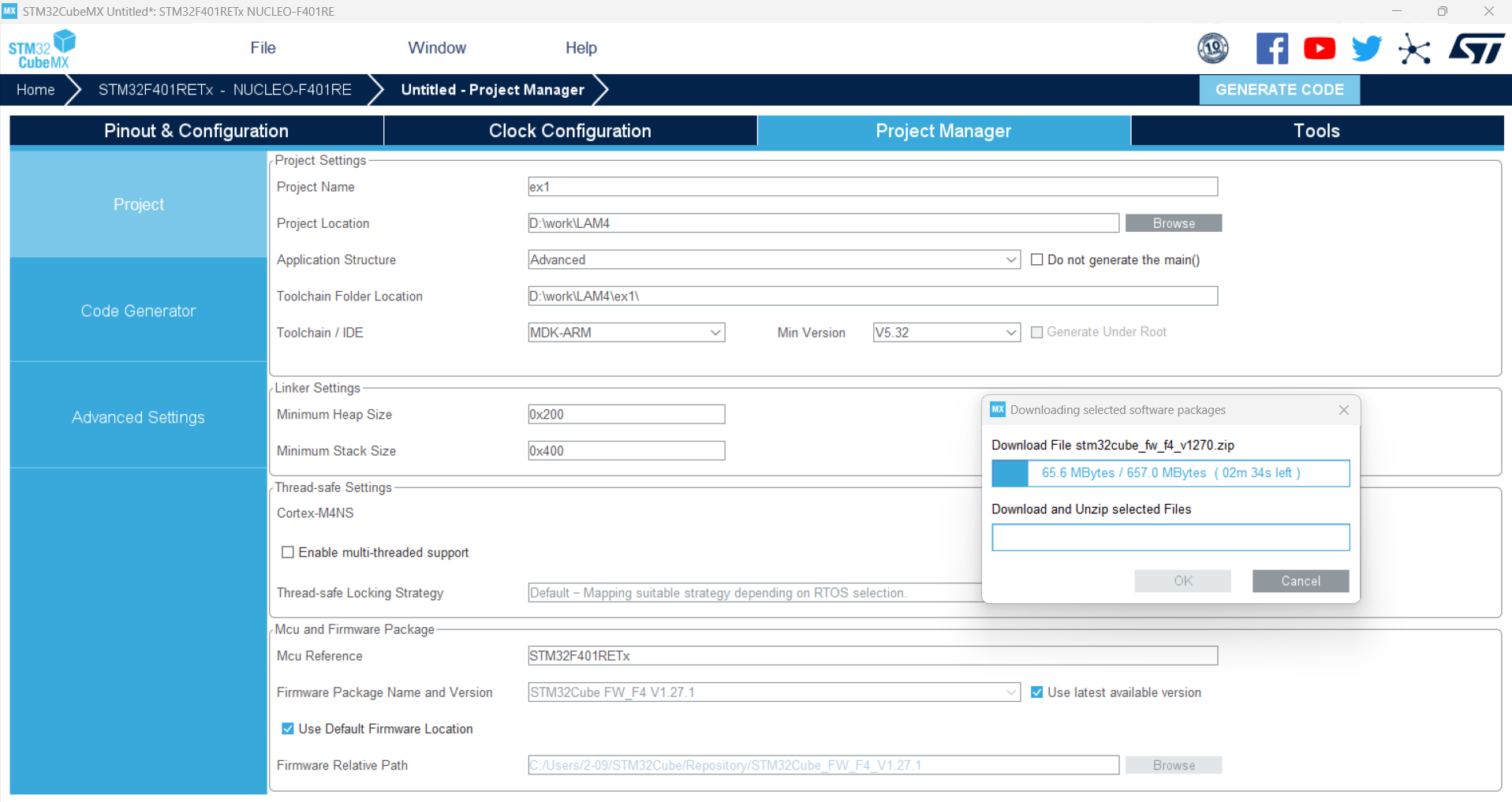This screenshot has width=1512, height=802.
Task: Check Do not generate the main()
Action: (x=1037, y=259)
